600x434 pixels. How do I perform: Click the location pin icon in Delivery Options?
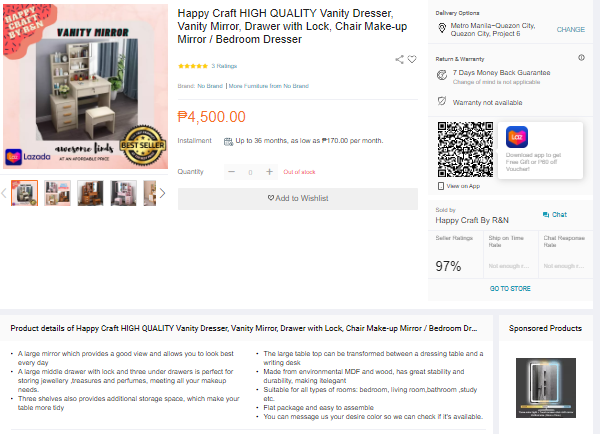442,28
